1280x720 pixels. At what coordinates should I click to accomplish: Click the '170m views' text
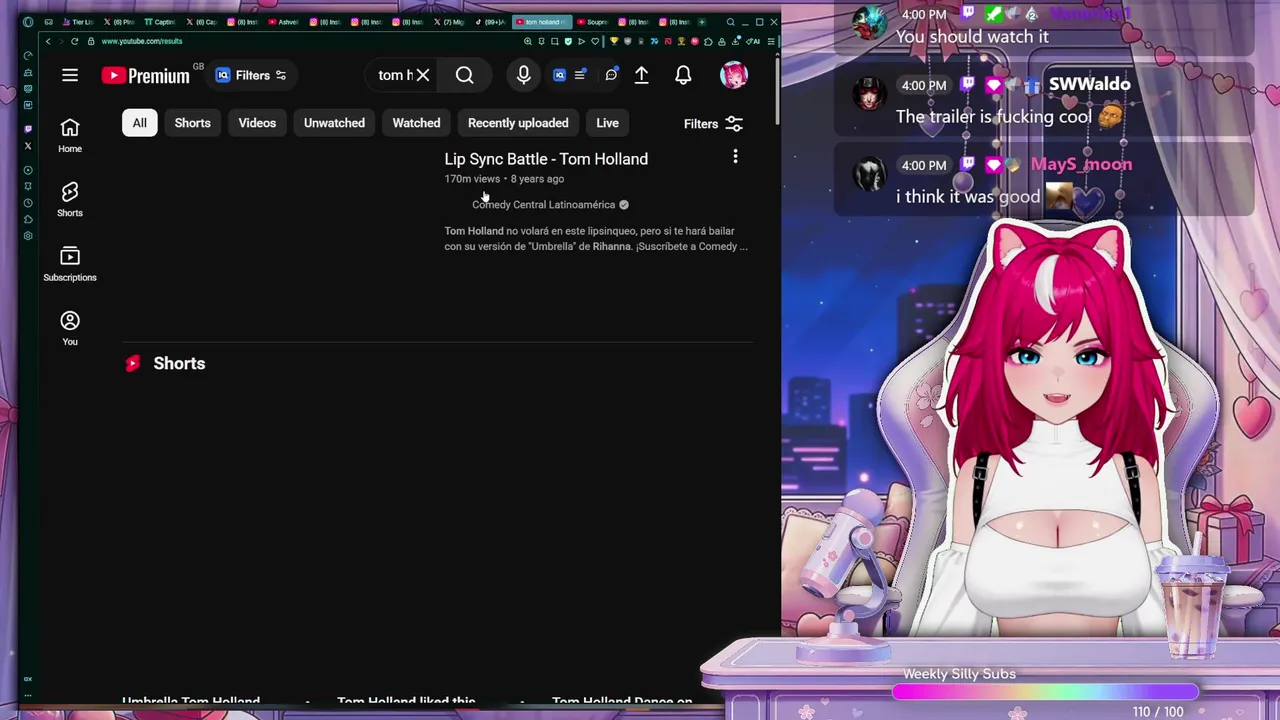click(472, 179)
